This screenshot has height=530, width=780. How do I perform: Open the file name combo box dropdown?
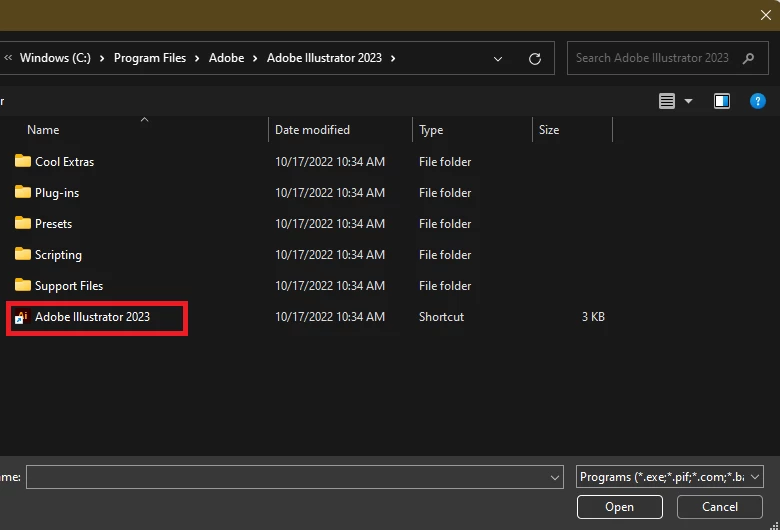(x=555, y=477)
